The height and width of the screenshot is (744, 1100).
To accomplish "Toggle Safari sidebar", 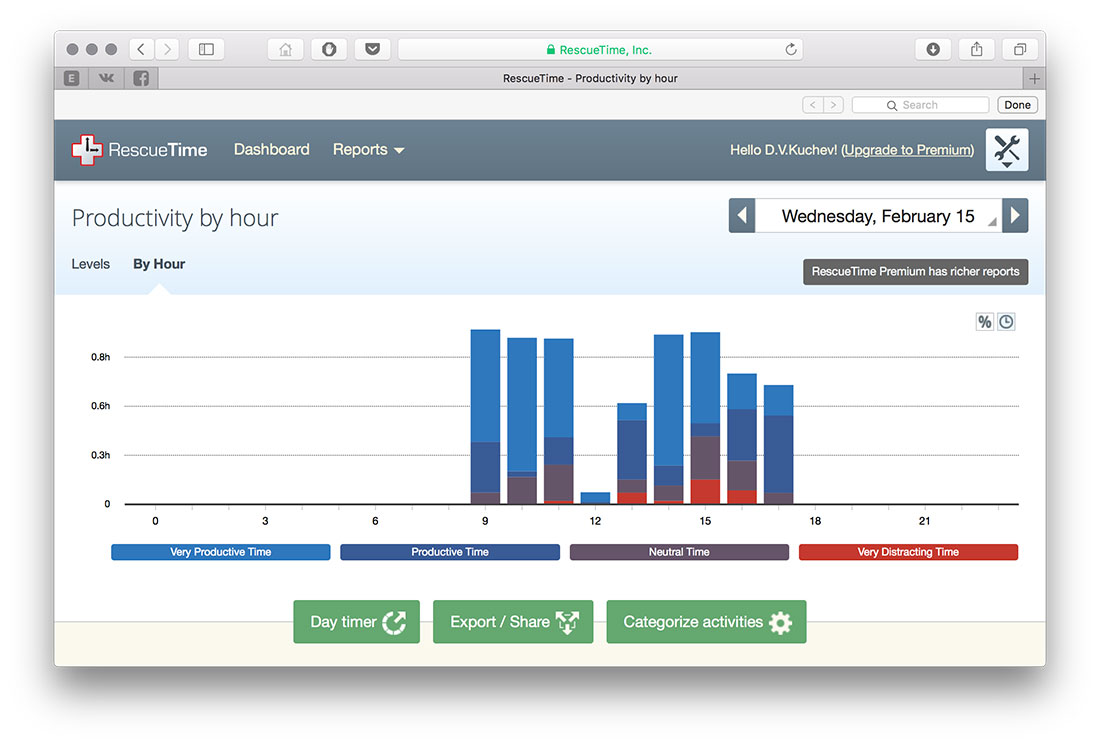I will 206,49.
